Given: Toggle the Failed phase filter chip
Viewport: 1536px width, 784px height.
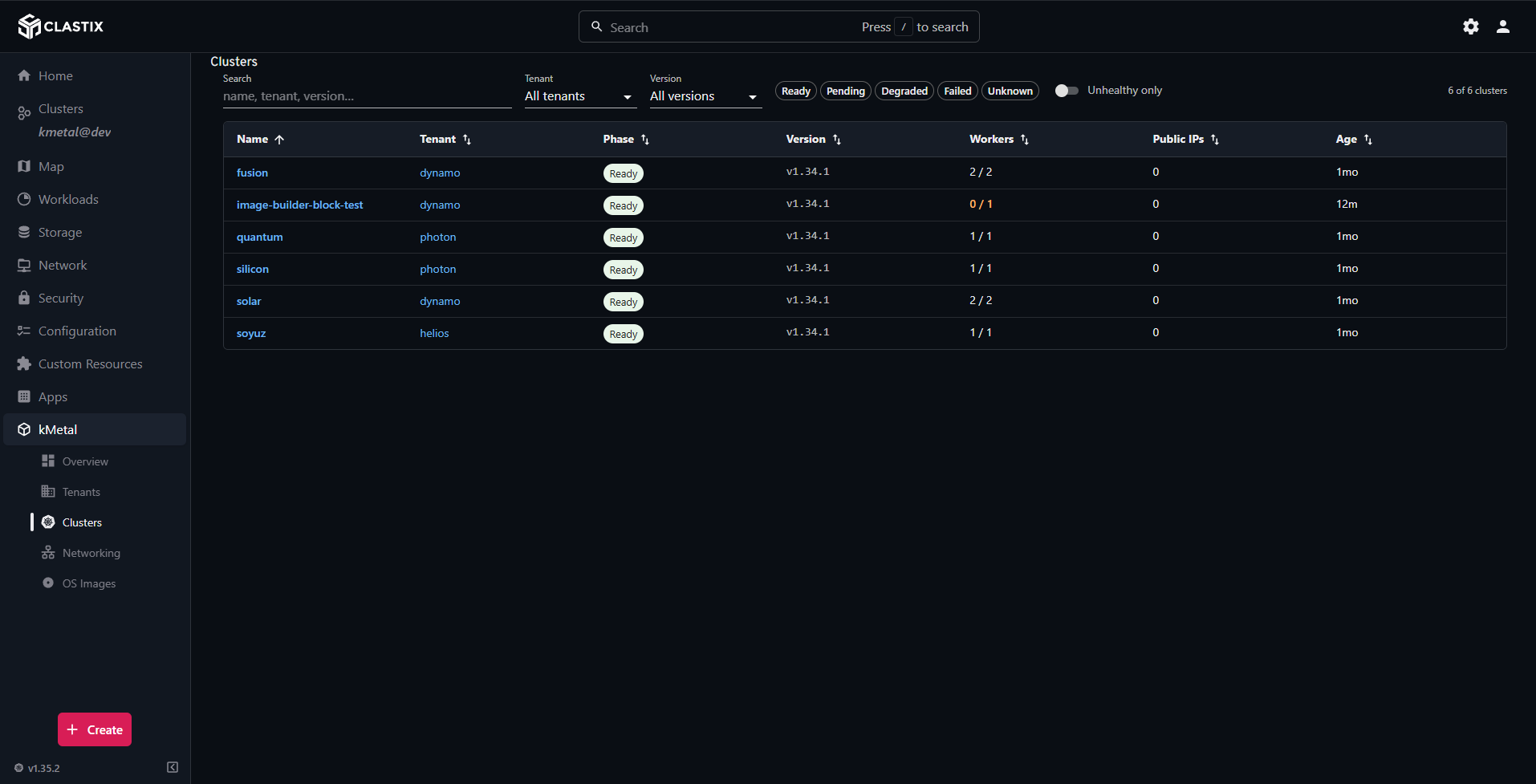Looking at the screenshot, I should [957, 91].
